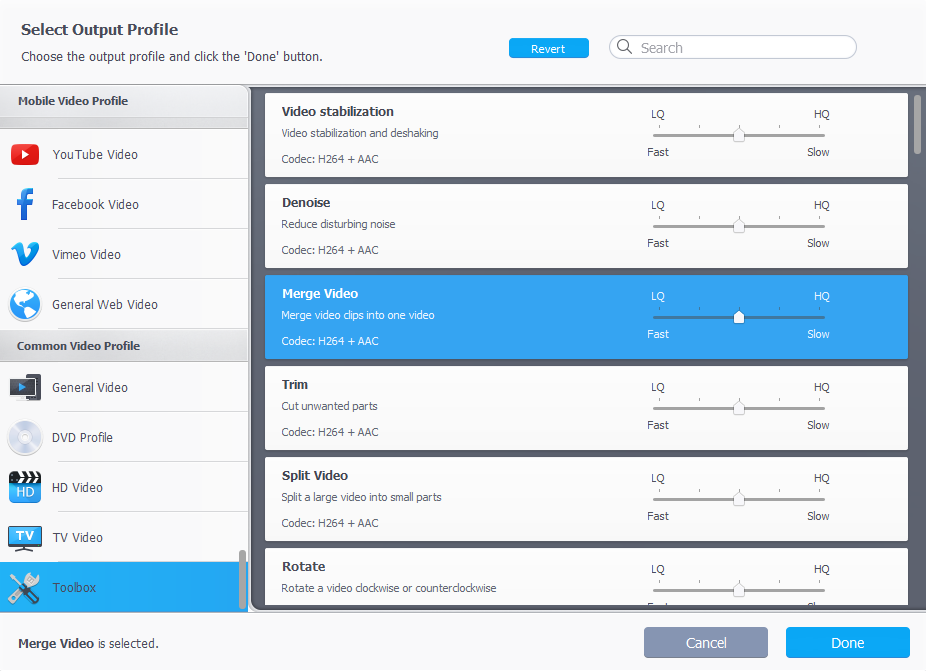Click the TV screen icon
The height and width of the screenshot is (671, 926).
pyautogui.click(x=25, y=538)
